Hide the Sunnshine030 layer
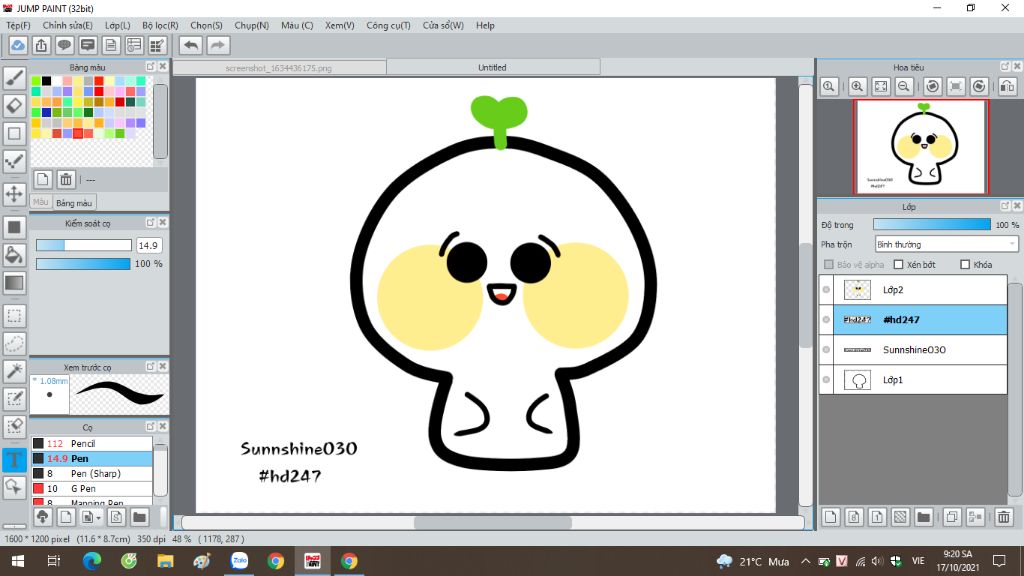1024x576 pixels. pyautogui.click(x=826, y=349)
